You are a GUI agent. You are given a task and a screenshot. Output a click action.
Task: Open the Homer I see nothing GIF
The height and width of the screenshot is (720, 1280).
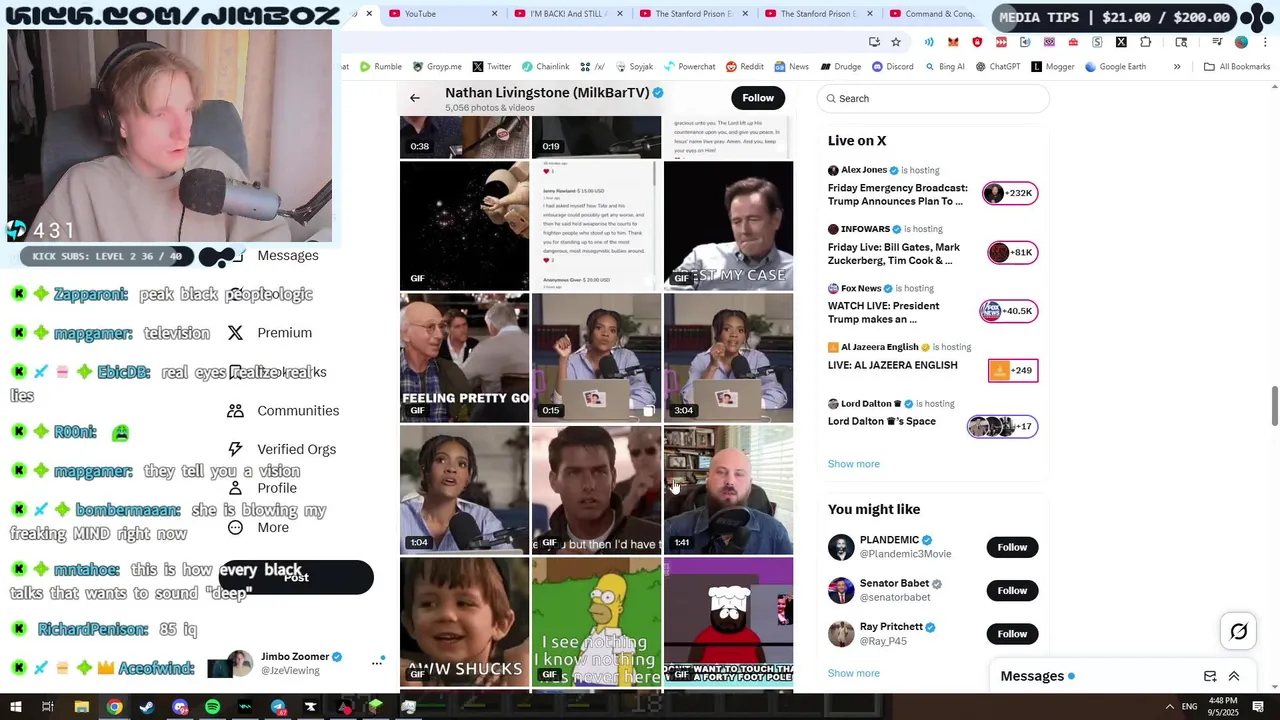(596, 622)
